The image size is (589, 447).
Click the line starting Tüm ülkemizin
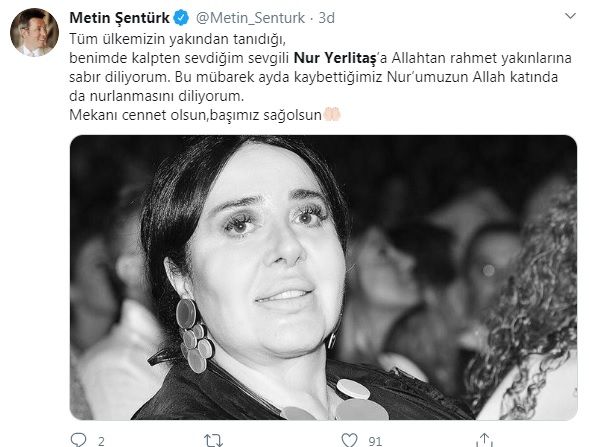point(178,39)
